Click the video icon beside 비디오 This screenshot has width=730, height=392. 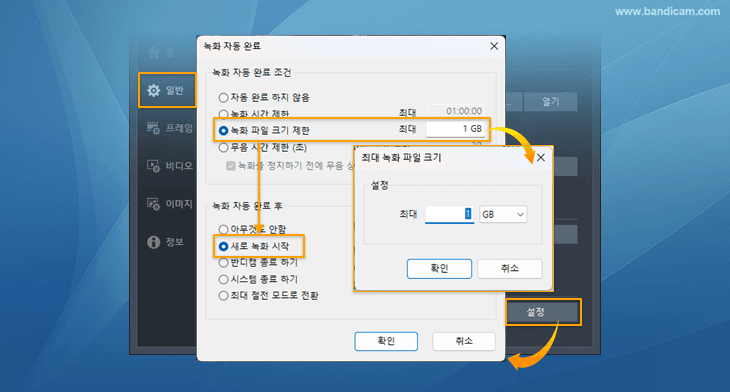(x=153, y=166)
